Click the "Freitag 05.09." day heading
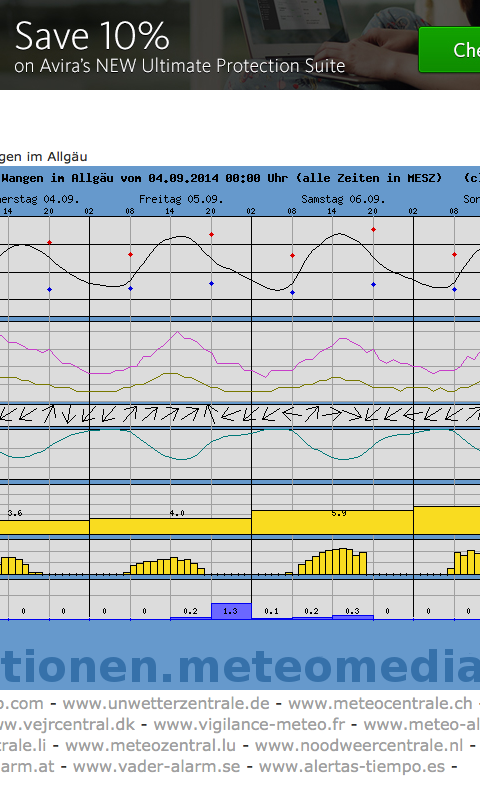 click(x=181, y=199)
